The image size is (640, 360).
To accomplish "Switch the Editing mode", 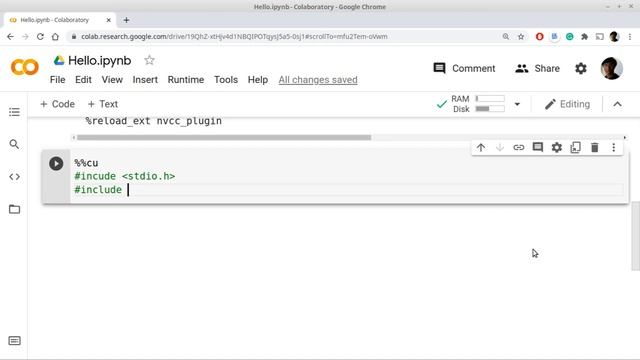I will [x=567, y=104].
